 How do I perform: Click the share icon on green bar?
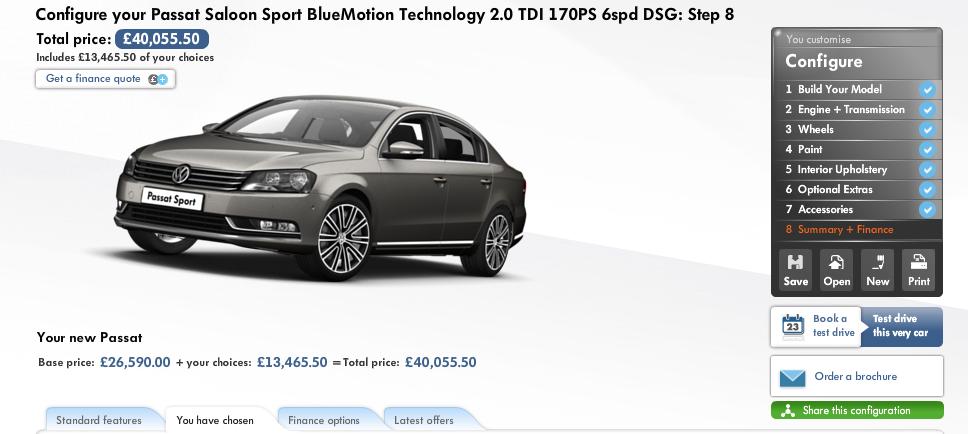[x=787, y=411]
